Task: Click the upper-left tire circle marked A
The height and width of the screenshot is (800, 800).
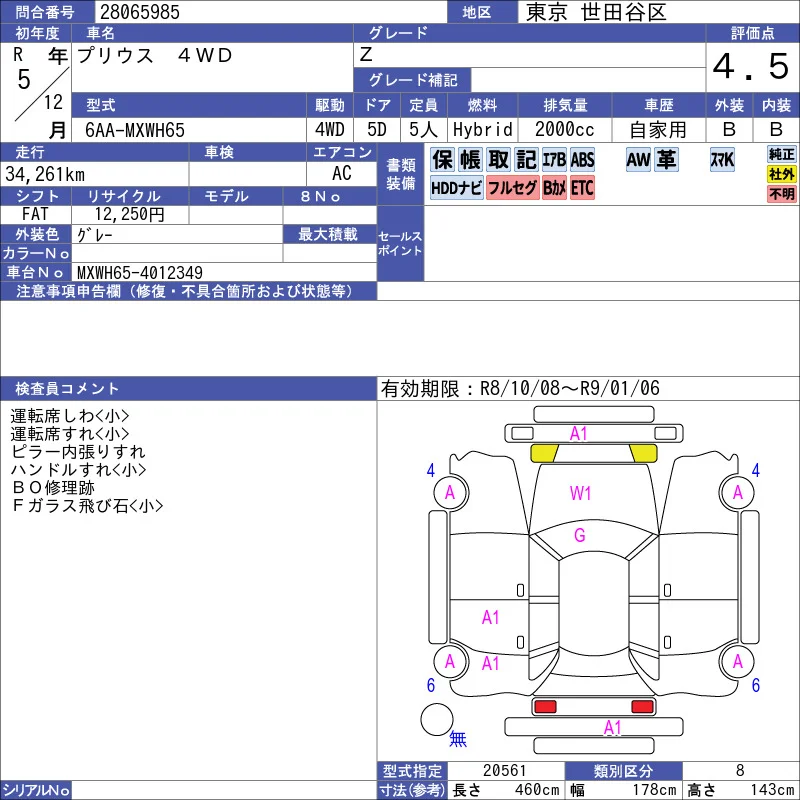Action: [x=451, y=492]
